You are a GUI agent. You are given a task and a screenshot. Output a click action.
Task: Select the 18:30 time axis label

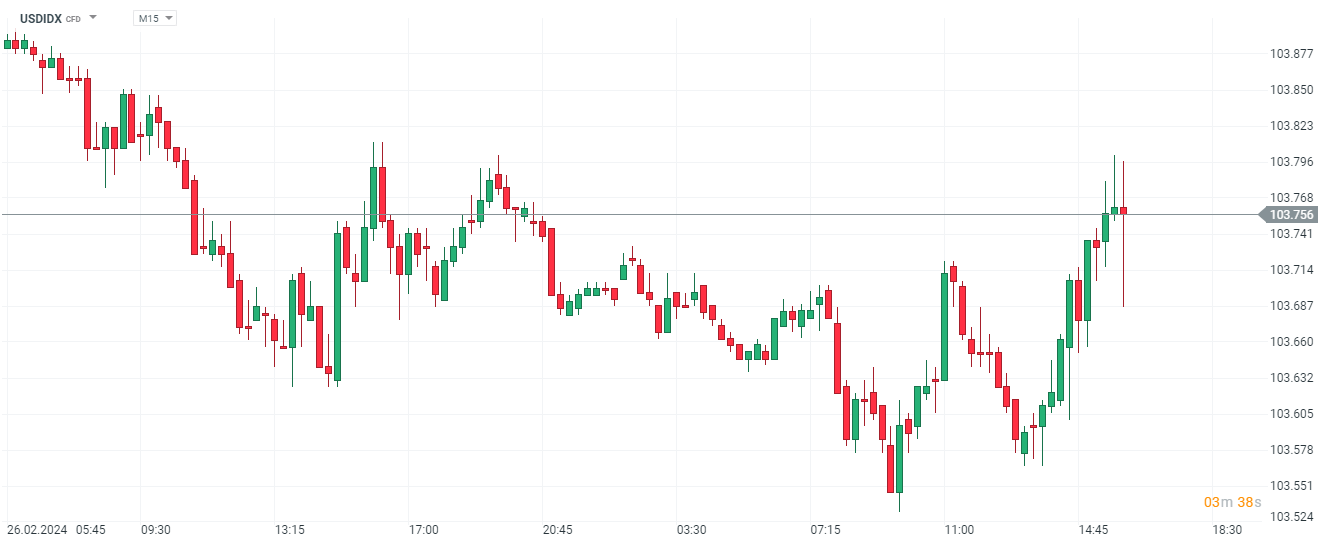point(1227,529)
